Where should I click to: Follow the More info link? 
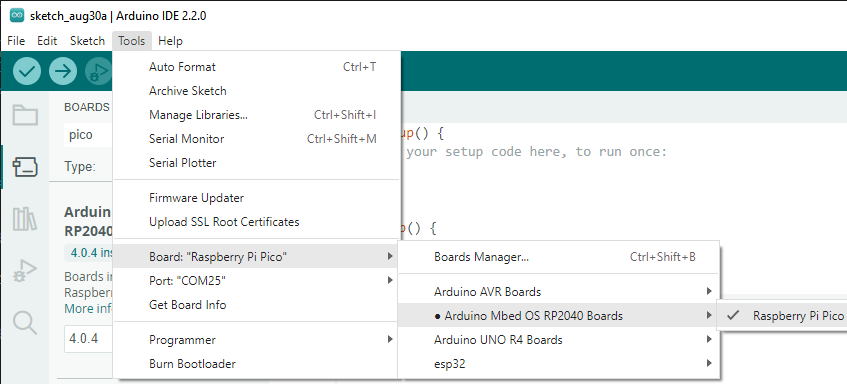89,309
